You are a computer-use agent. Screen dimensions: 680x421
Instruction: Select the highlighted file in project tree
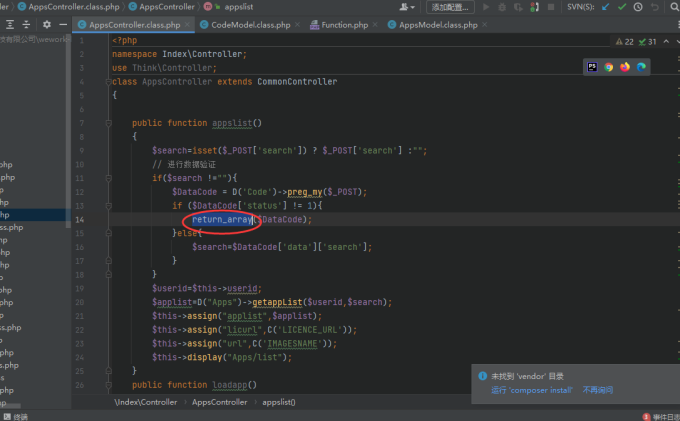tap(33, 215)
